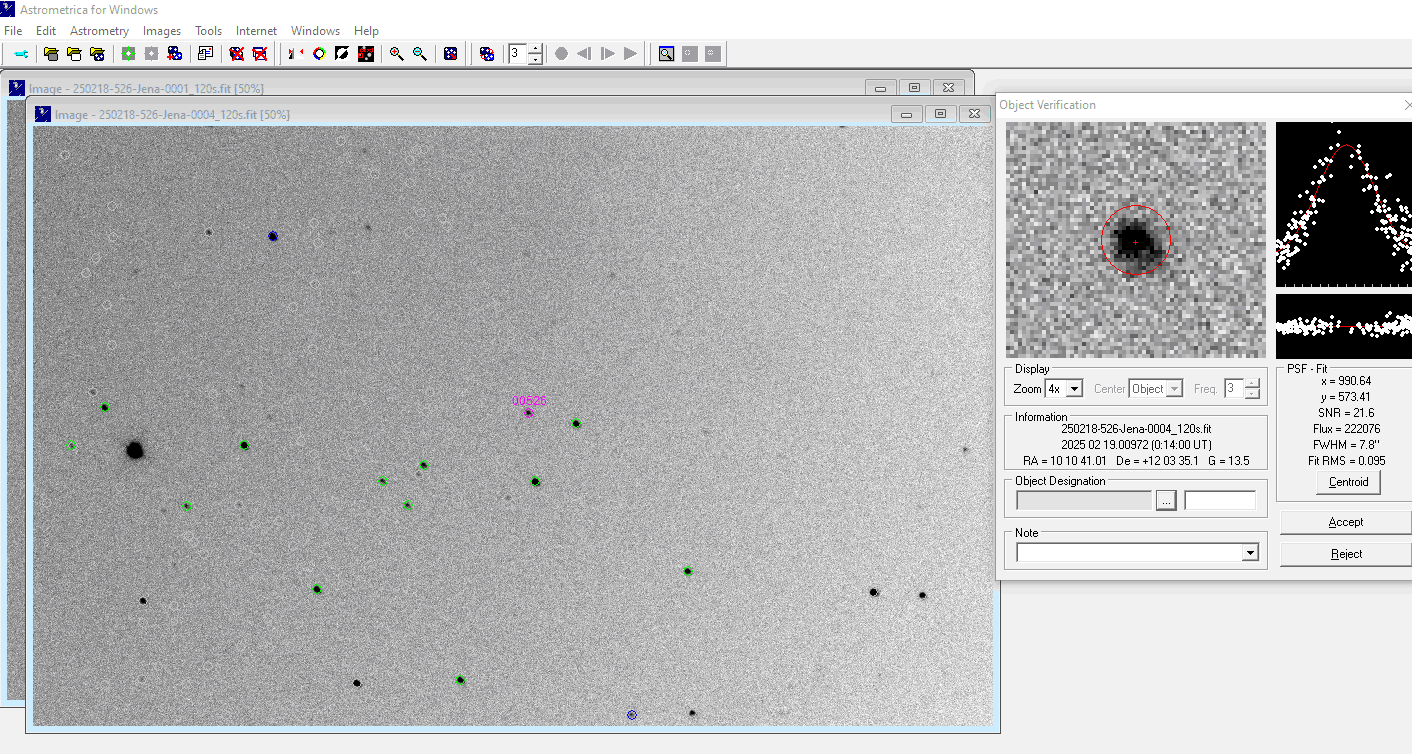
Task: Click the Select Markings starfield icon
Action: coord(451,54)
